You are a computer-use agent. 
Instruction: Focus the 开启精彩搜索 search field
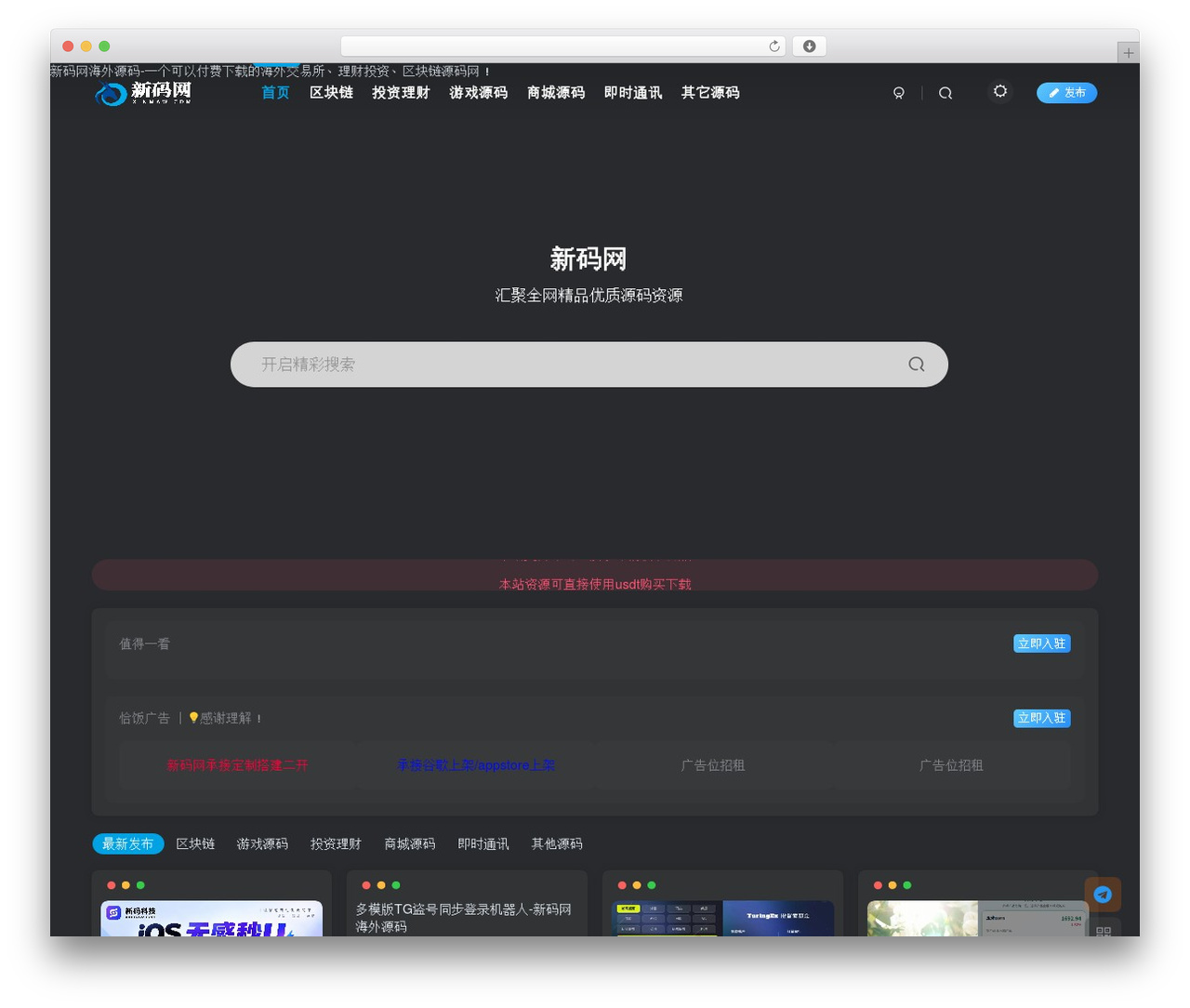589,365
